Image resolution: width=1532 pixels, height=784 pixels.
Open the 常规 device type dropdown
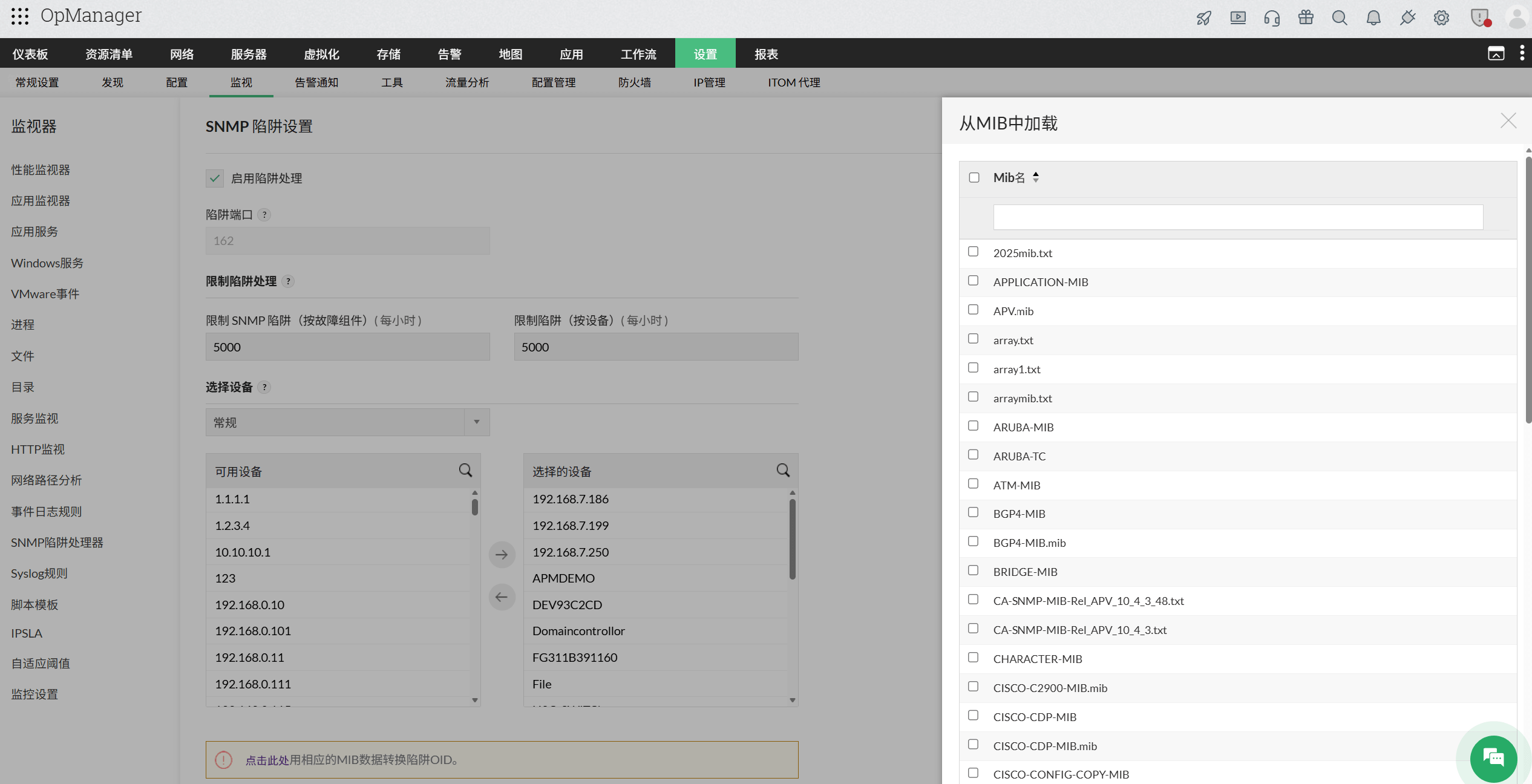[x=347, y=422]
